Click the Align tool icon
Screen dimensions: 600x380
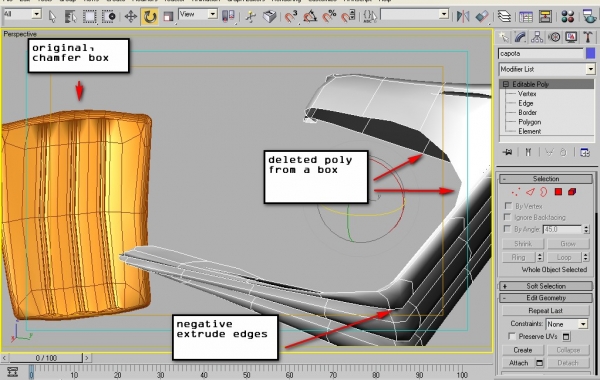click(x=482, y=16)
